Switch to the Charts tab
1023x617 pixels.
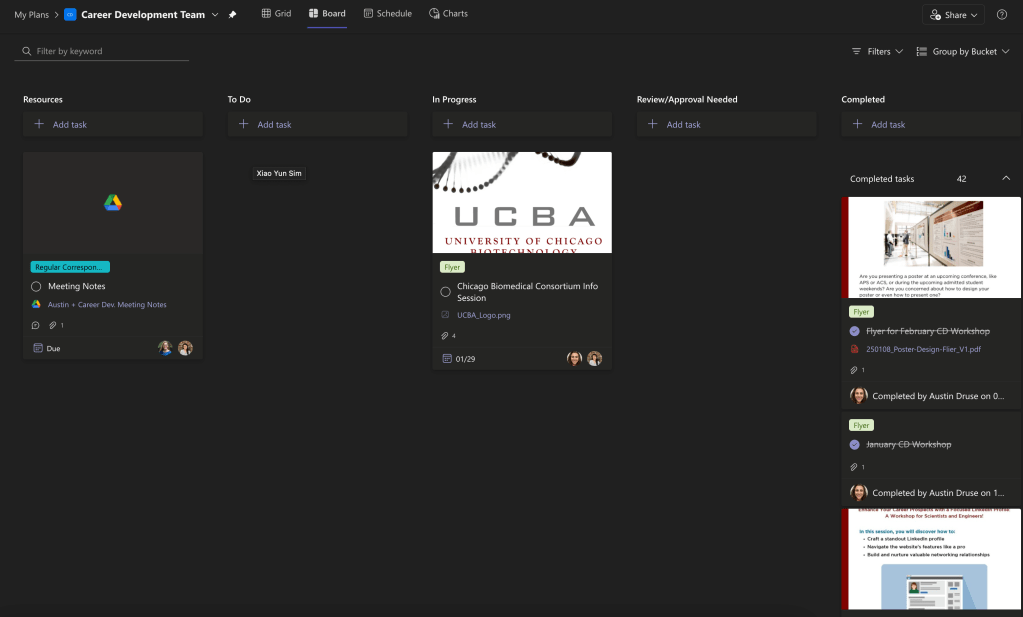(448, 14)
